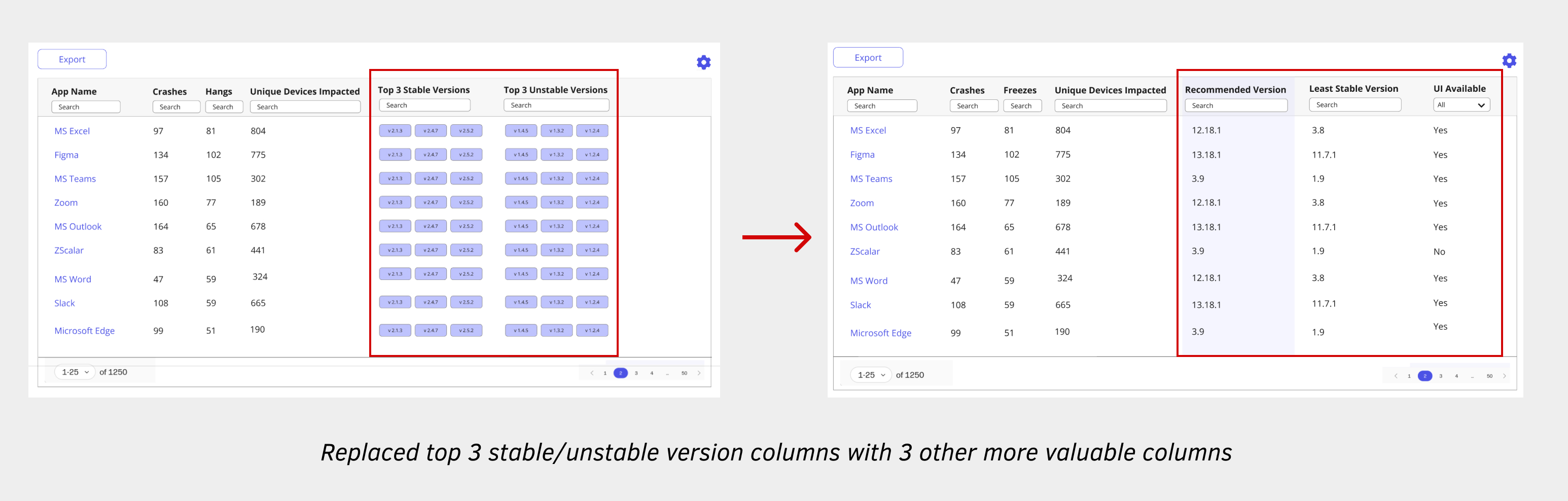This screenshot has width=1568, height=501.
Task: Open the Microsoft Edge link in the Hangs table
Action: pos(85,331)
